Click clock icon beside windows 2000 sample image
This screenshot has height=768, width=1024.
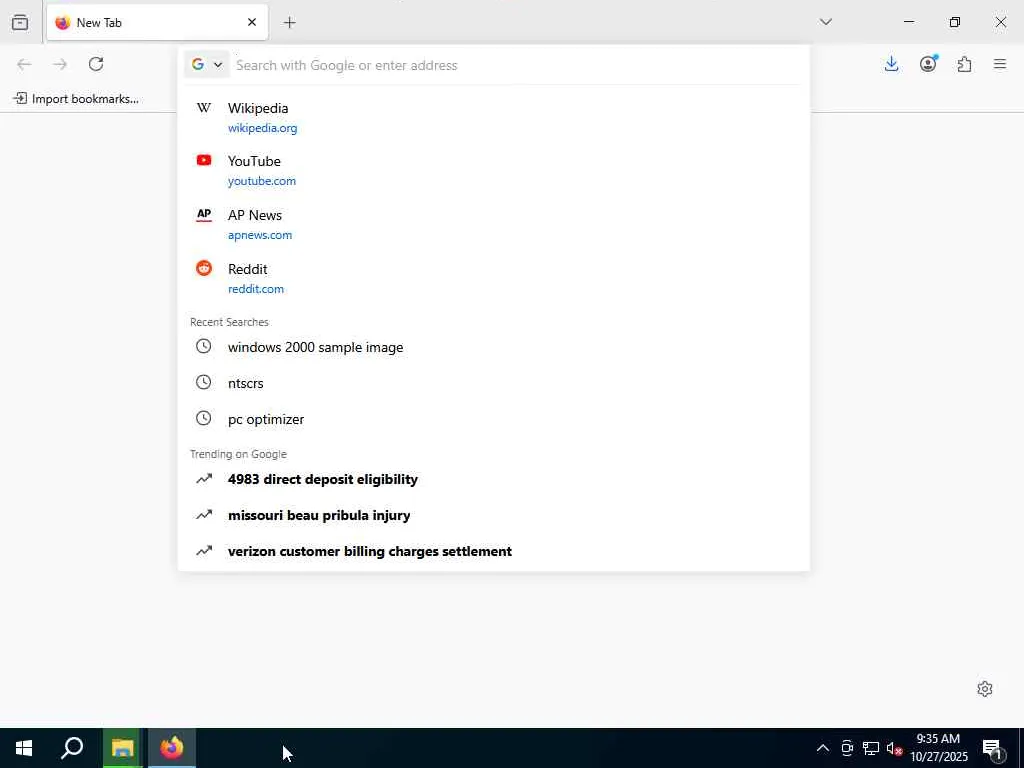pyautogui.click(x=204, y=346)
